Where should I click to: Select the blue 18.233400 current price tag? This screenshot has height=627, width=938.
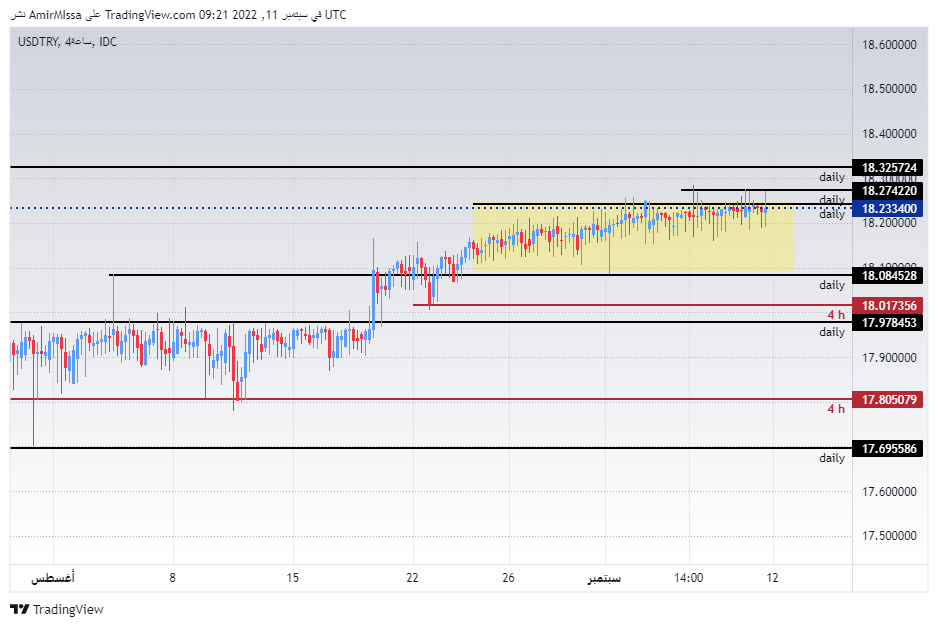coord(888,208)
